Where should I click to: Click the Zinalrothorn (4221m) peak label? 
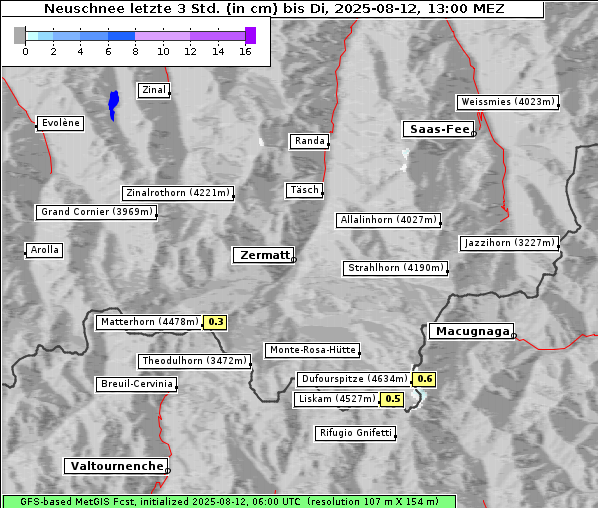click(178, 193)
